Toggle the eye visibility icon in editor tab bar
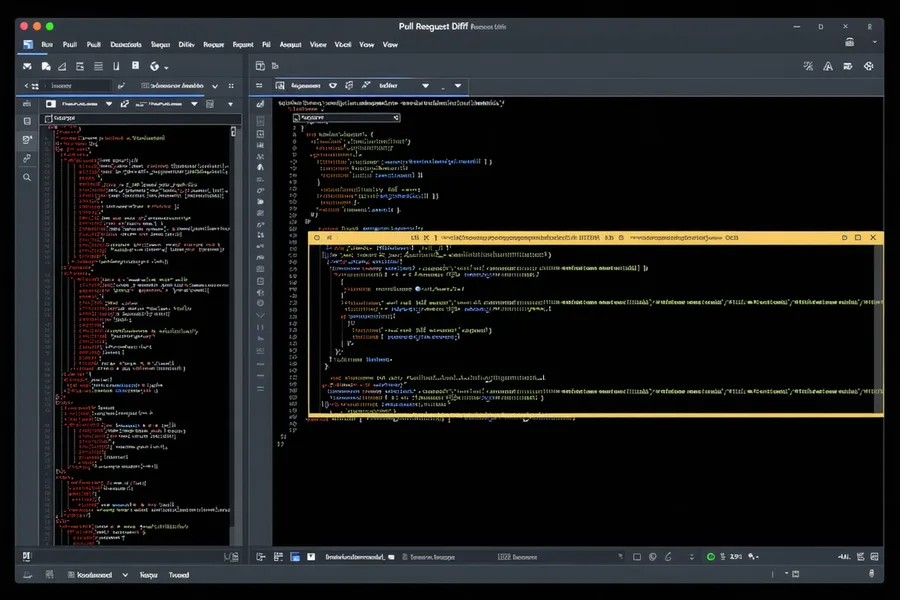The width and height of the screenshot is (900, 600). point(333,86)
